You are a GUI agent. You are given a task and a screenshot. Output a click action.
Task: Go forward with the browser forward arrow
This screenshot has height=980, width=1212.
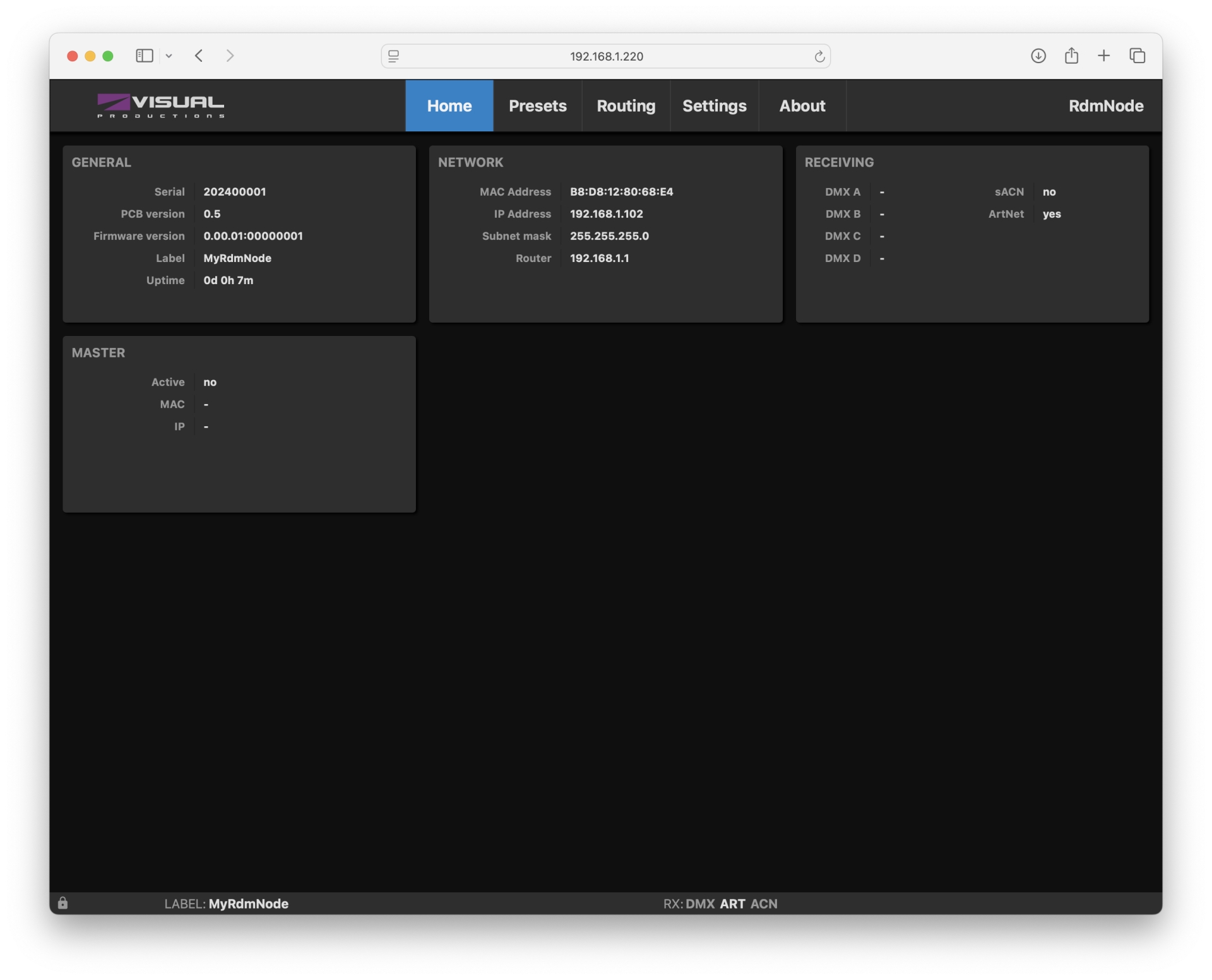tap(230, 56)
